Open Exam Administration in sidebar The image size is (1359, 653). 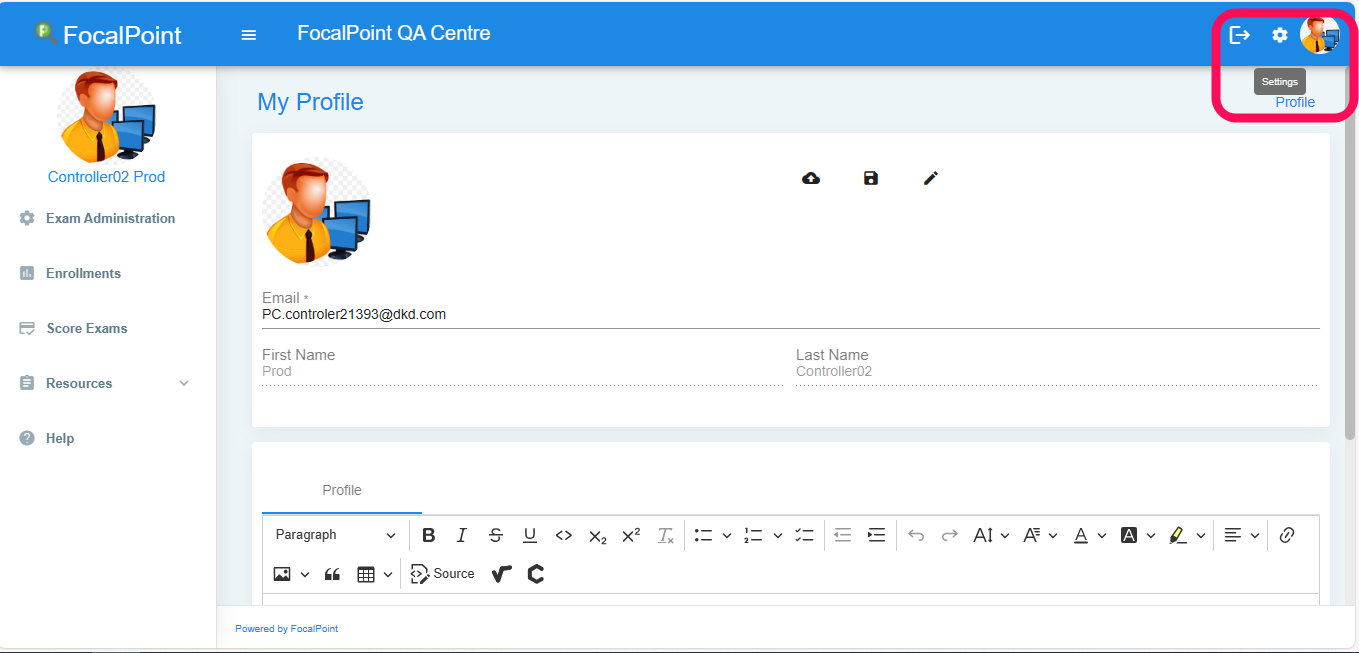tap(108, 218)
